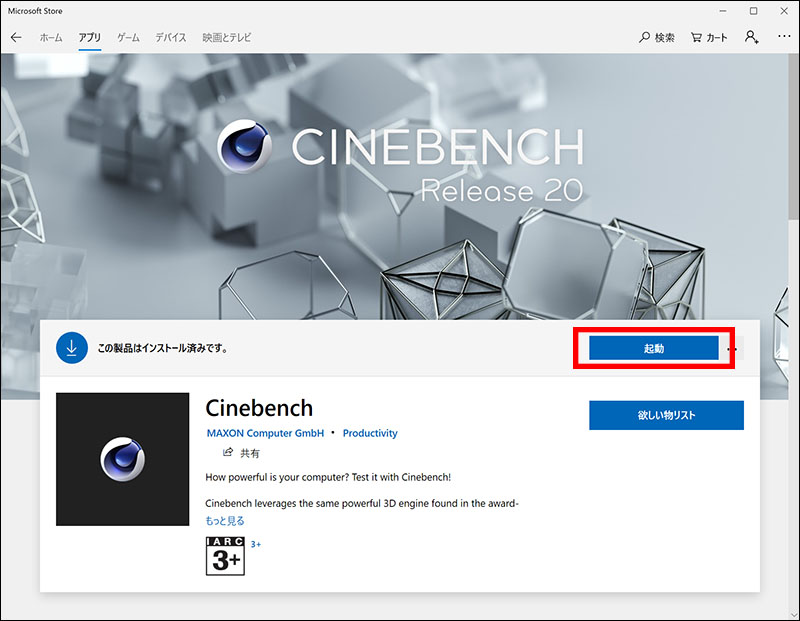Open more options beside 起動 button
The width and height of the screenshot is (800, 621).
tap(733, 349)
